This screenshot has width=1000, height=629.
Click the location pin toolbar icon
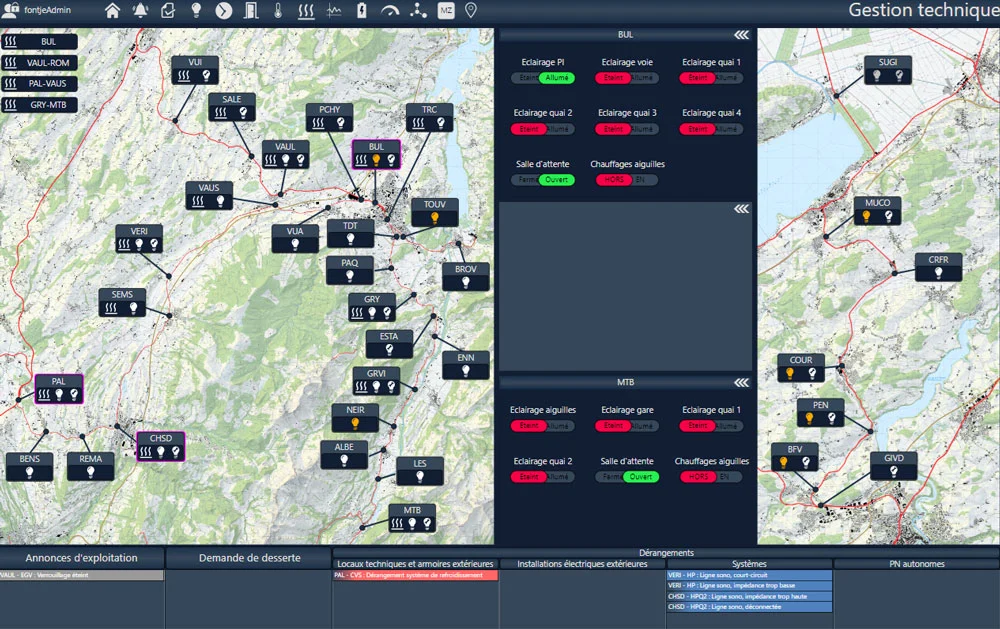click(470, 11)
